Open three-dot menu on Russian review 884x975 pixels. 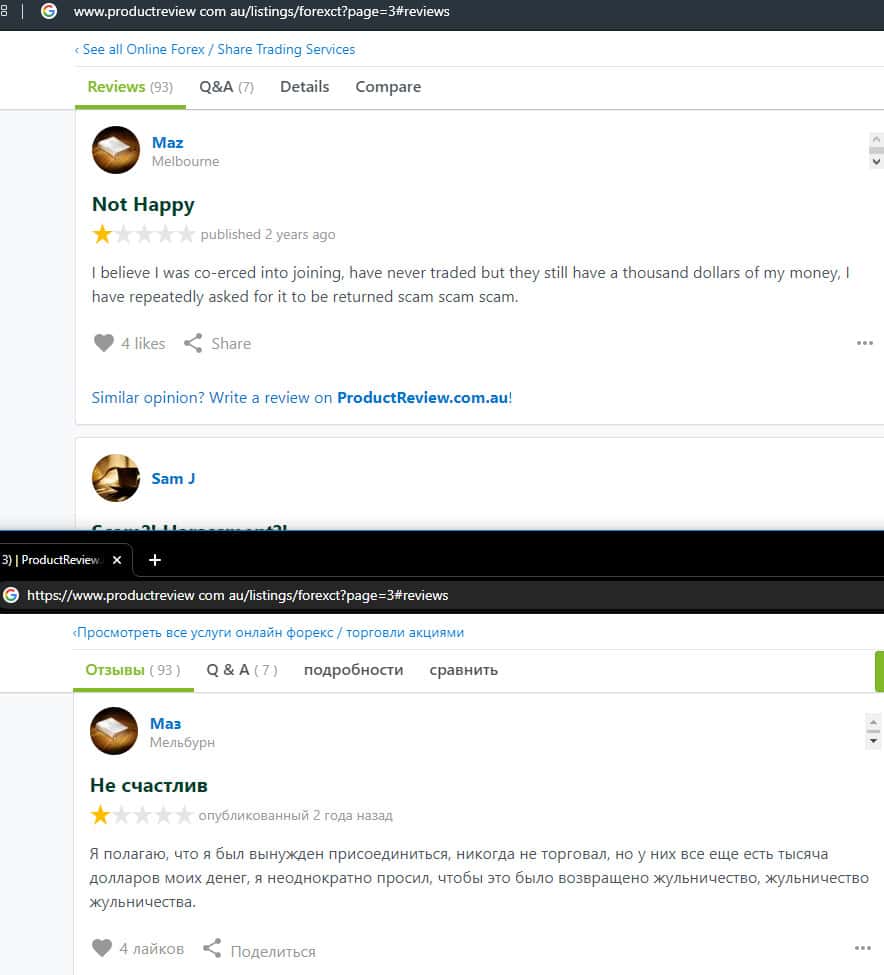pyautogui.click(x=863, y=948)
